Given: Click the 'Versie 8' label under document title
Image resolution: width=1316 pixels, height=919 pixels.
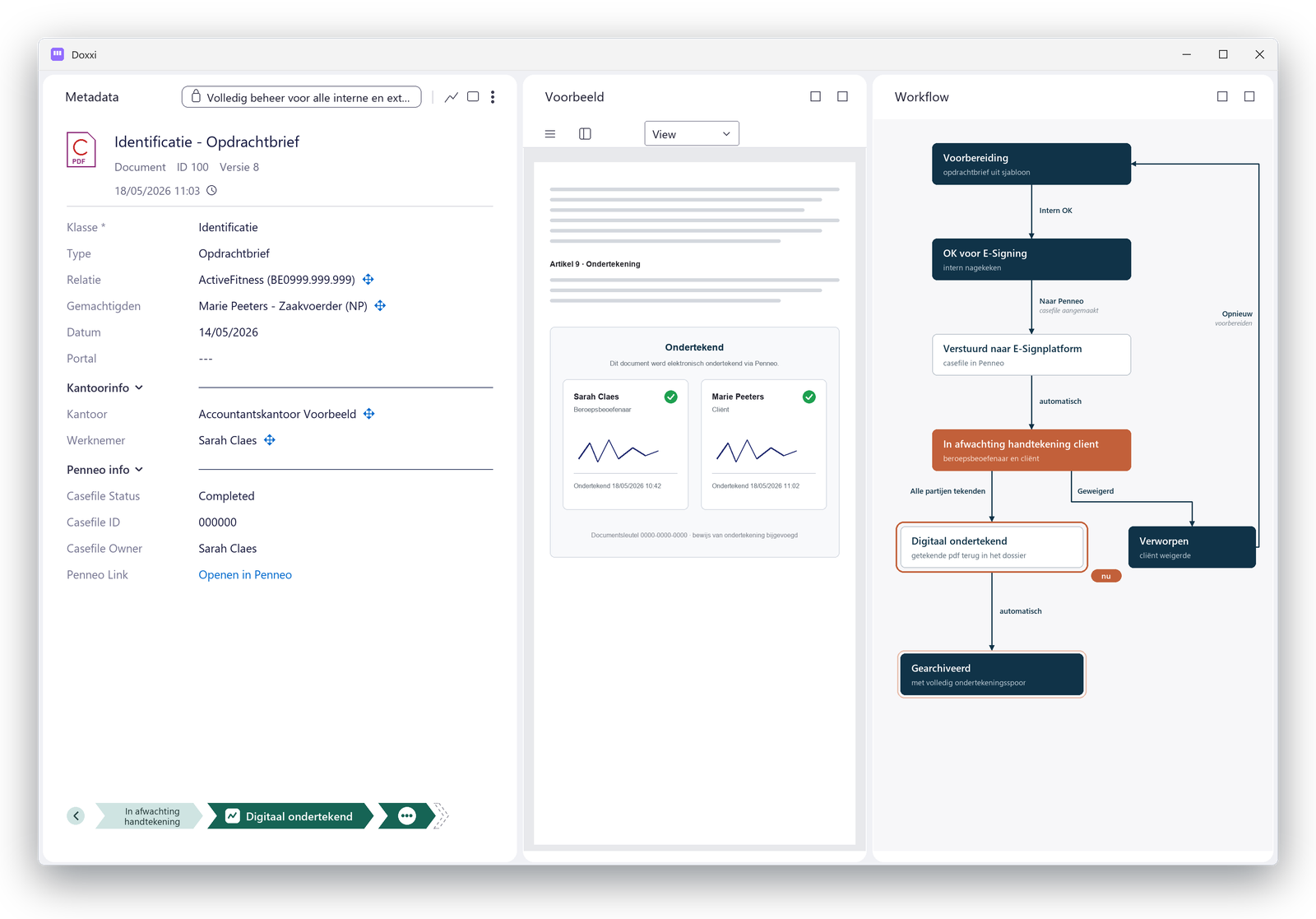Looking at the screenshot, I should (239, 167).
